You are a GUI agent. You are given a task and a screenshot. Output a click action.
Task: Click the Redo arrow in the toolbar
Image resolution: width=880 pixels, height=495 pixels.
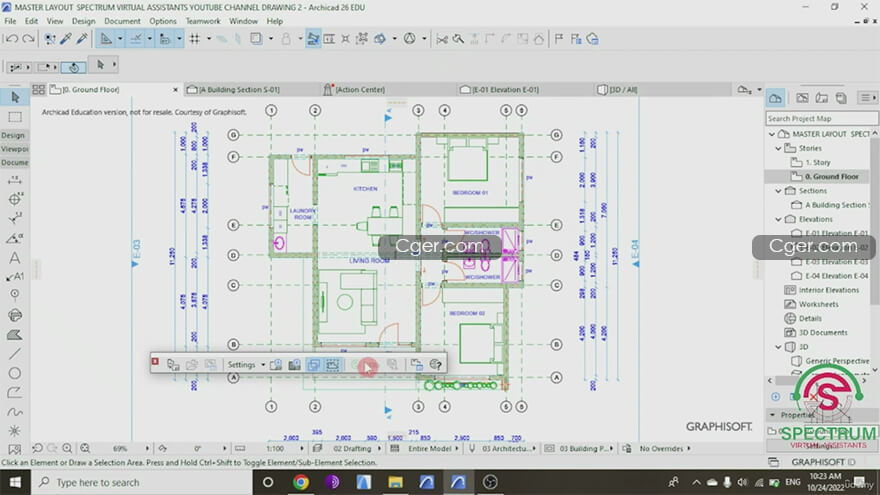(x=28, y=39)
